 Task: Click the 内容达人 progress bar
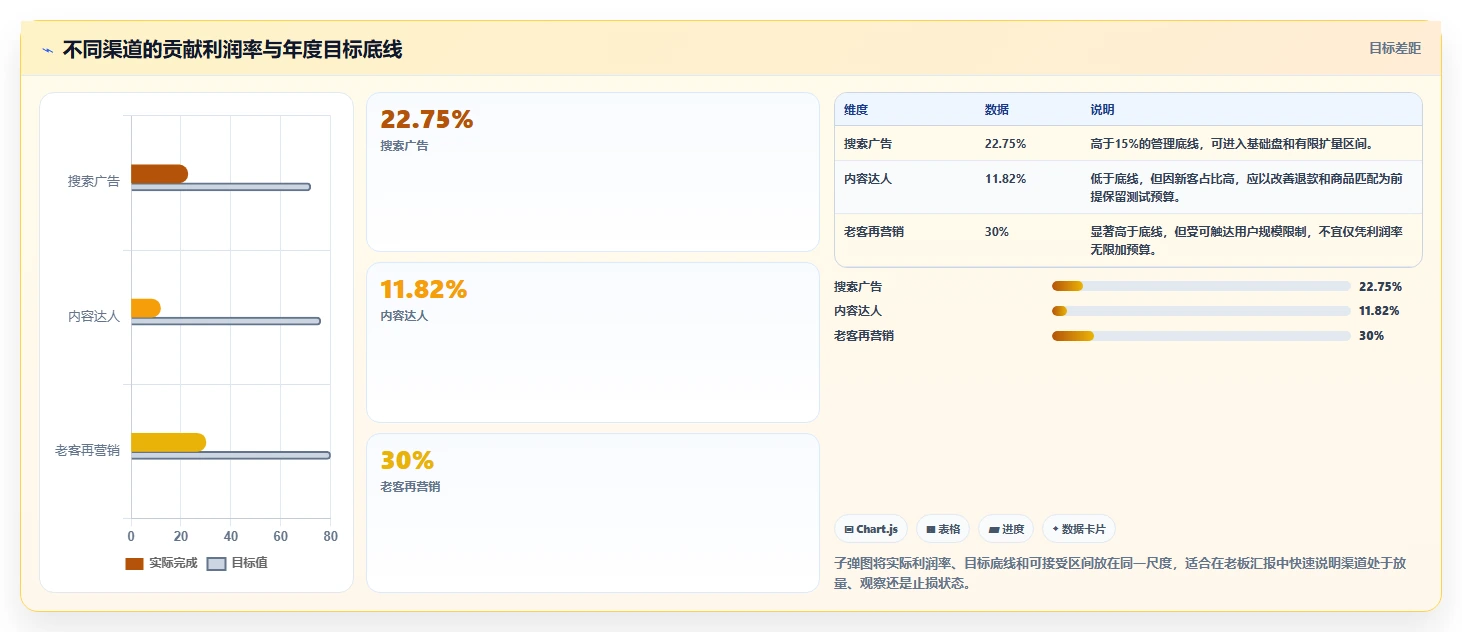pyautogui.click(x=1201, y=311)
